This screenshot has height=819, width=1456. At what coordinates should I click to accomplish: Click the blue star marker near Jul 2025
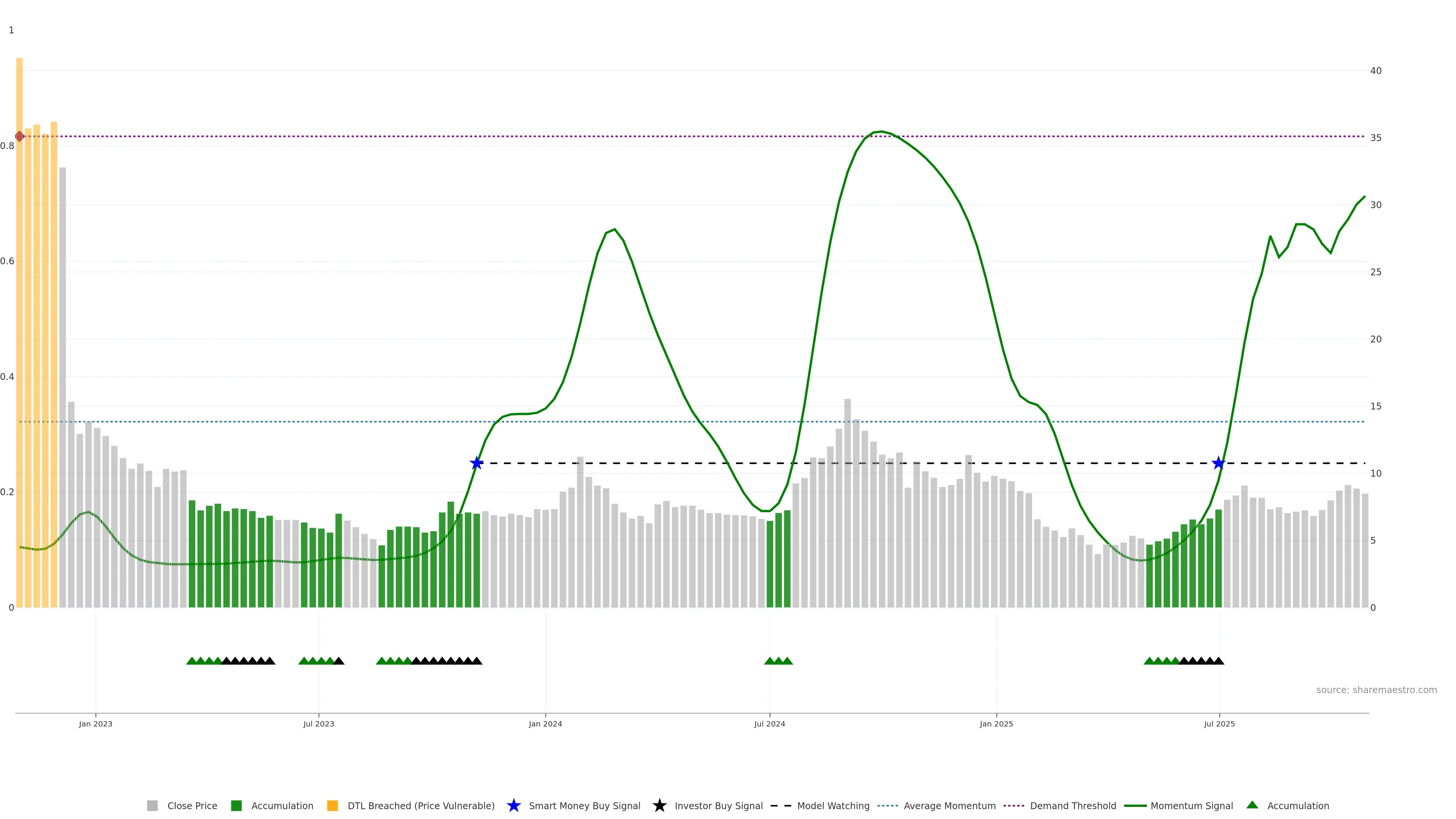coord(1219,463)
